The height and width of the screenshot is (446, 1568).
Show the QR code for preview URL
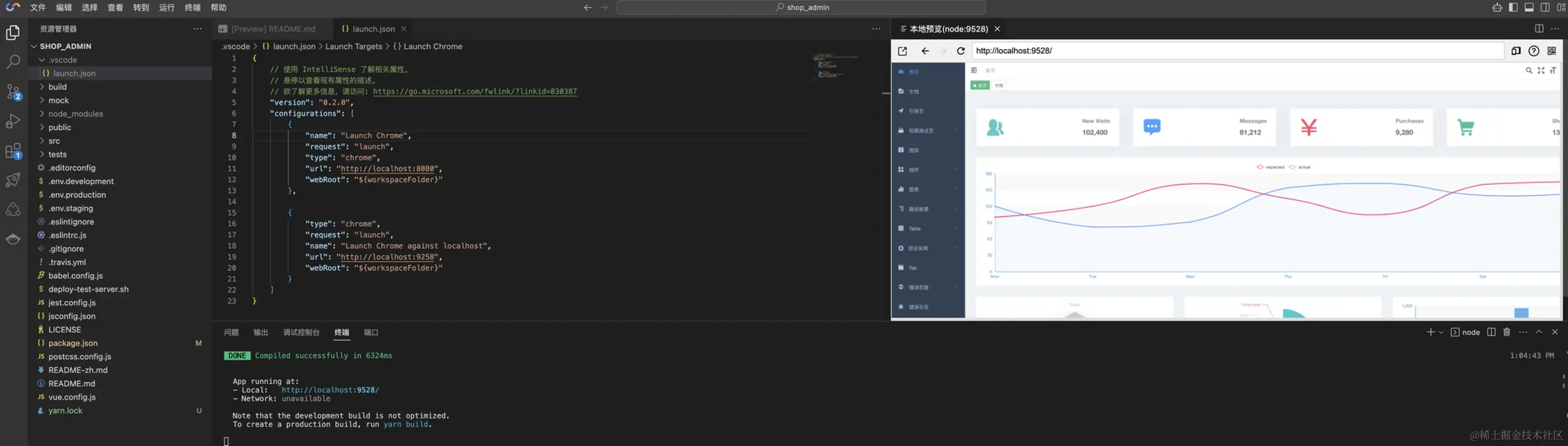[x=1552, y=51]
